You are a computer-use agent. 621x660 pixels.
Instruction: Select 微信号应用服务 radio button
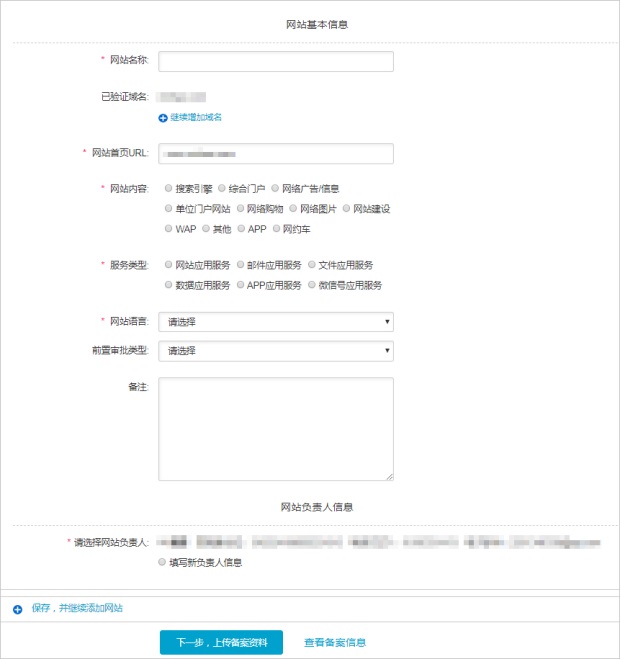[x=312, y=285]
